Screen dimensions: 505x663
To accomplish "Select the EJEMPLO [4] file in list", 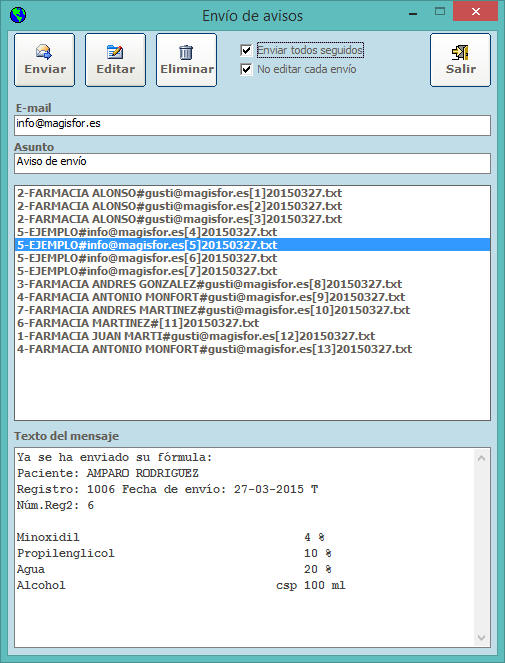I will pyautogui.click(x=147, y=232).
